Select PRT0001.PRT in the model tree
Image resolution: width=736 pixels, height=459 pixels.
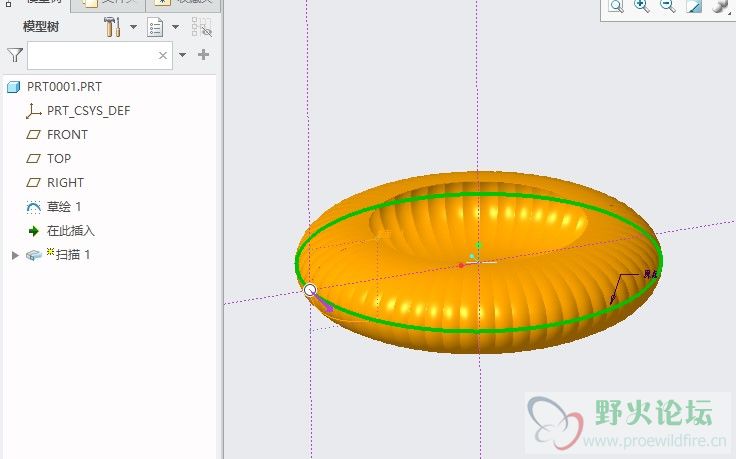tap(64, 87)
